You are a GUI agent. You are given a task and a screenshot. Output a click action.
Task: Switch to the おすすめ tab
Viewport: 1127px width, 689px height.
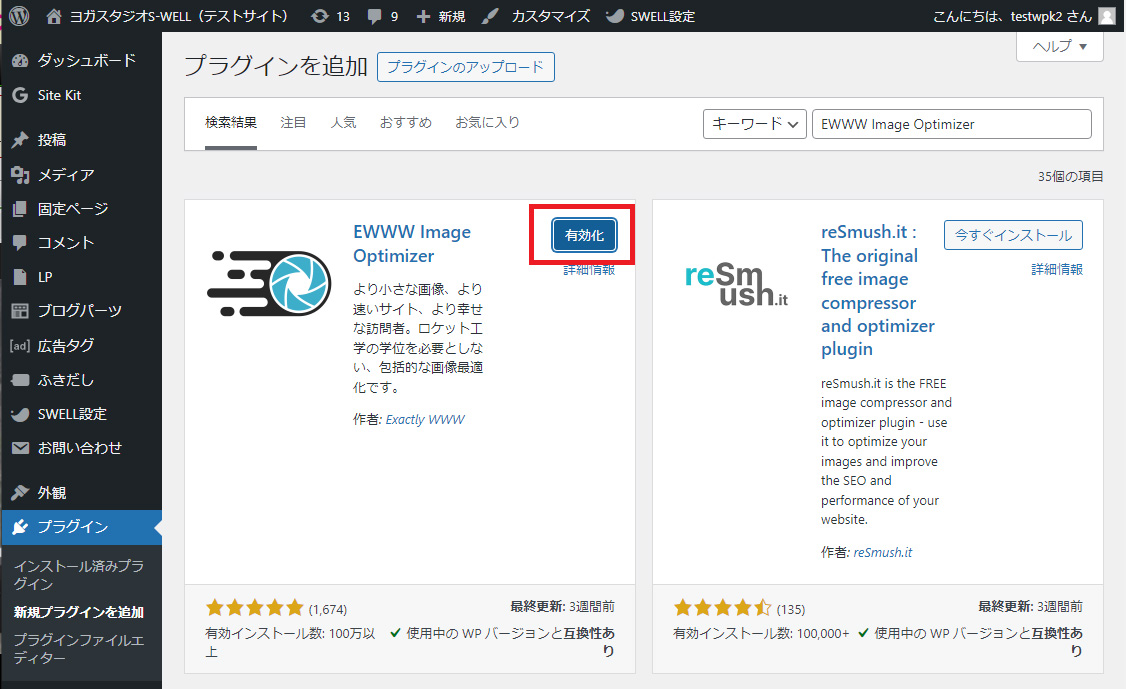406,123
